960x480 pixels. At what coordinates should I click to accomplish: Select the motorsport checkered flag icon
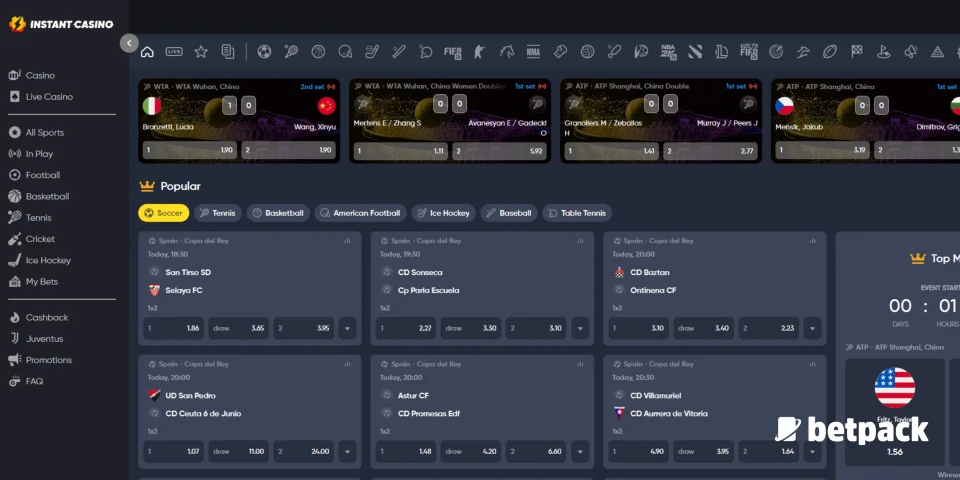857,52
